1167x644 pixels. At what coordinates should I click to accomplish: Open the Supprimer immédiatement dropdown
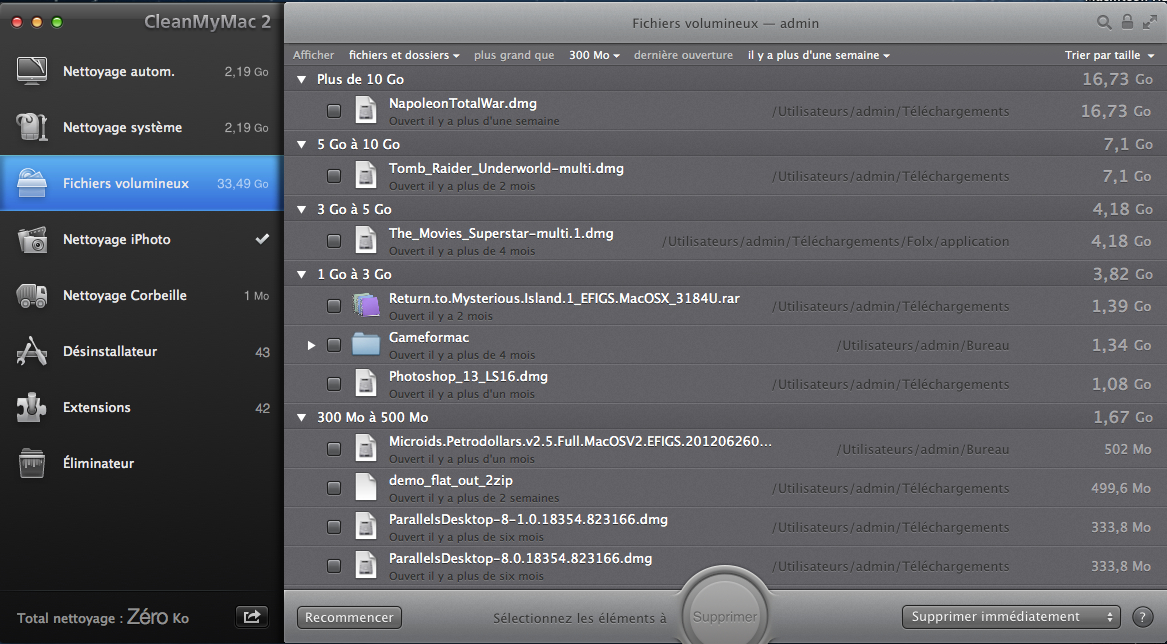coord(1011,616)
